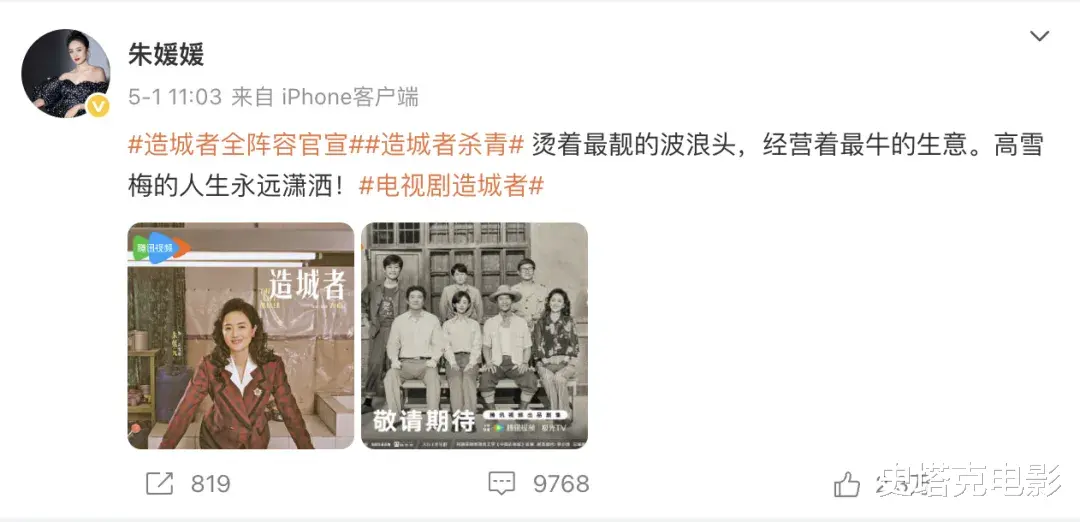View the 造城者 character poster image
1080x522 pixels.
click(241, 335)
